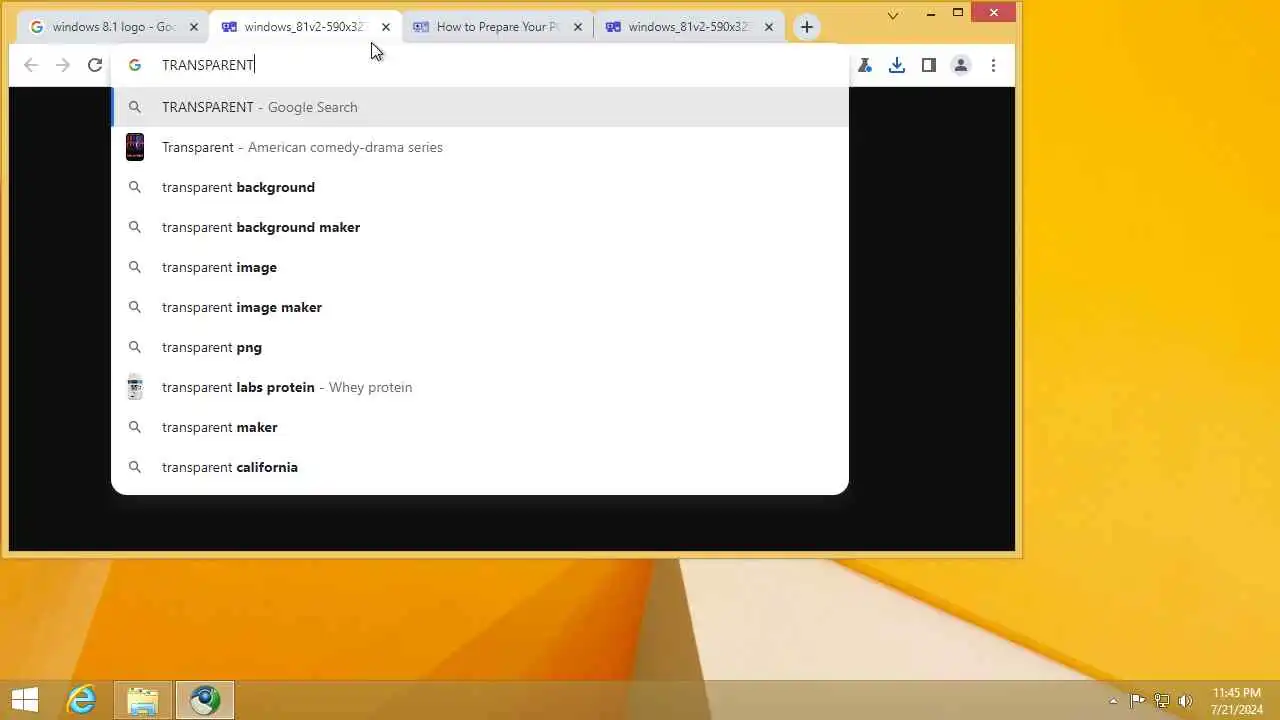Open network status tray icon
Screen dimensions: 1280x720
(1162, 701)
